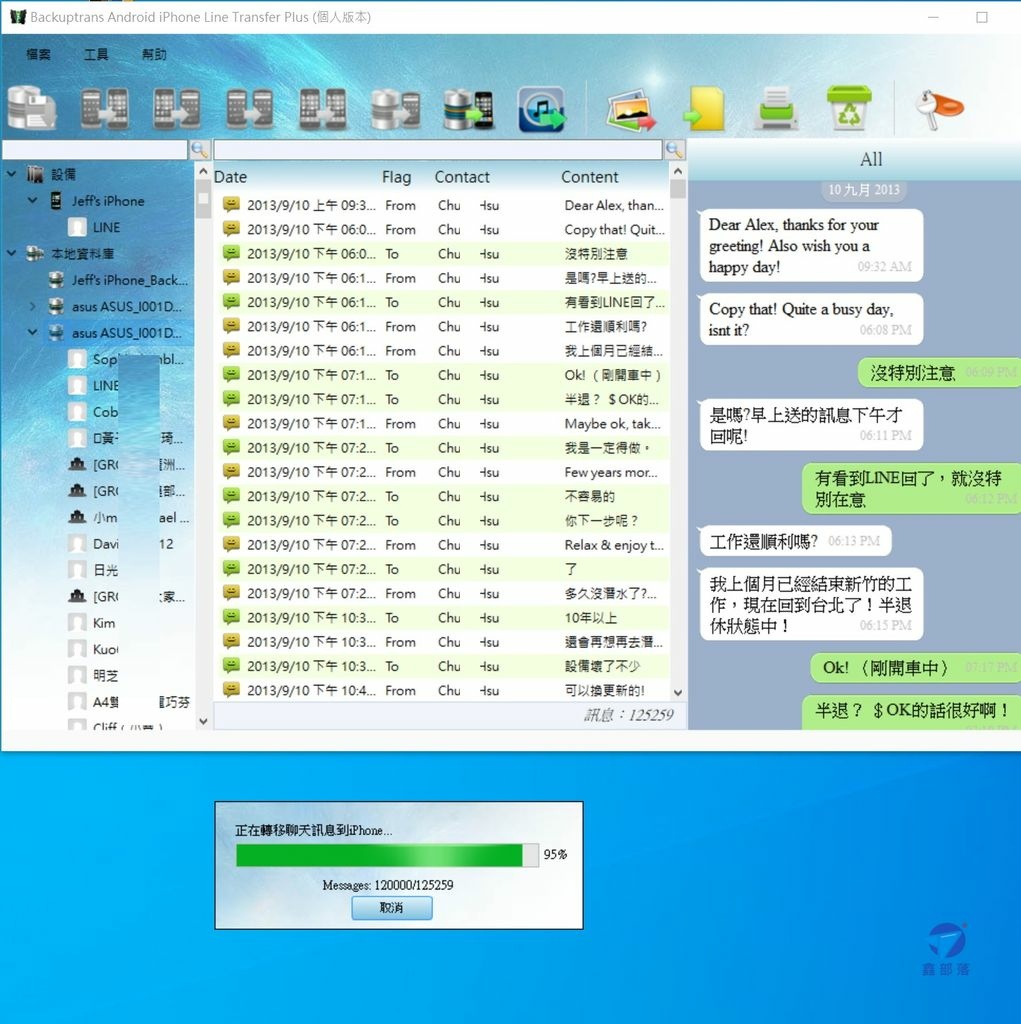Select the 'Cob' contact in the tree
This screenshot has width=1021, height=1024.
pos(105,412)
